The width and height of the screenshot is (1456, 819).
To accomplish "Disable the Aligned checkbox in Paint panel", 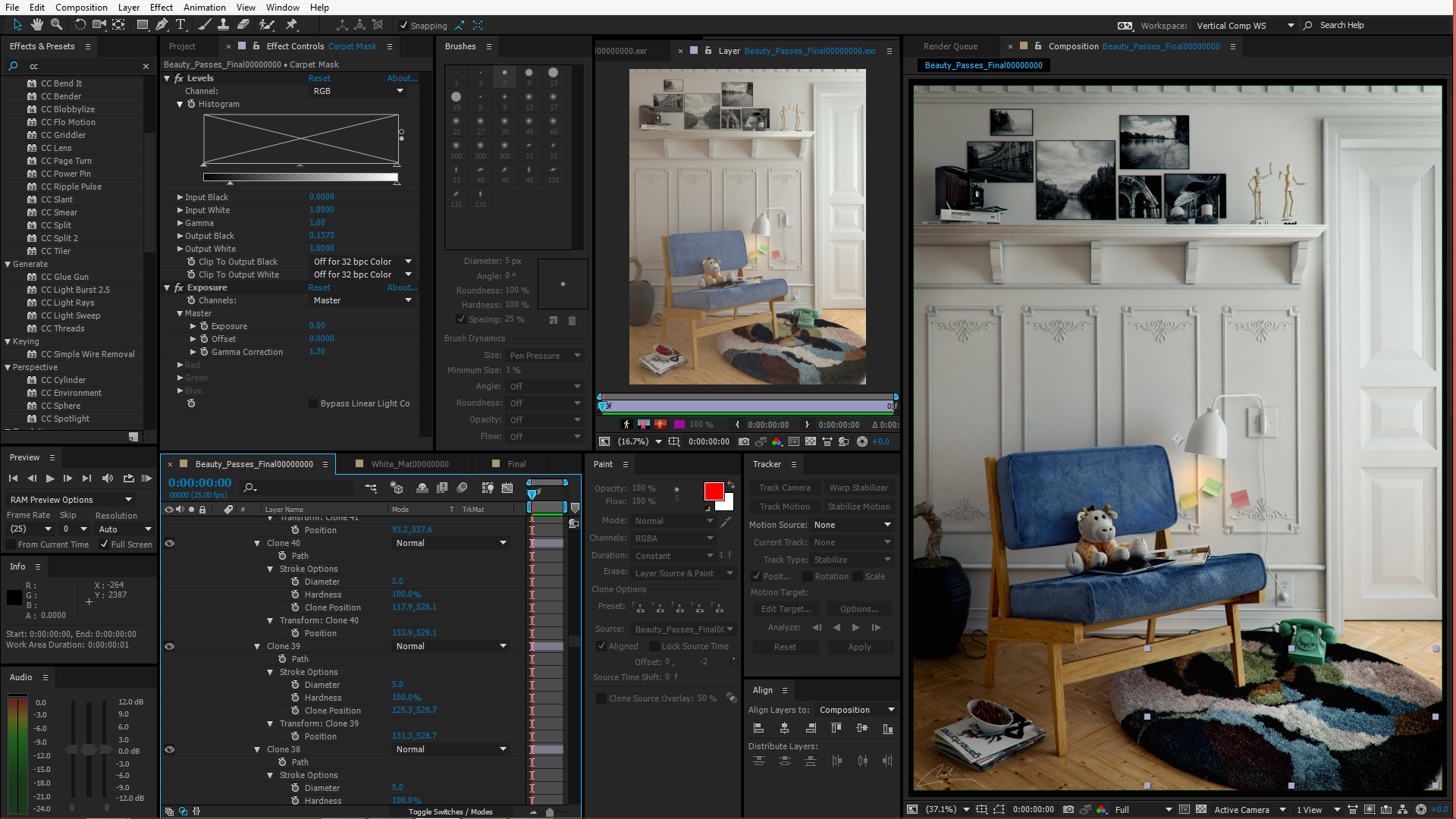I will (602, 646).
